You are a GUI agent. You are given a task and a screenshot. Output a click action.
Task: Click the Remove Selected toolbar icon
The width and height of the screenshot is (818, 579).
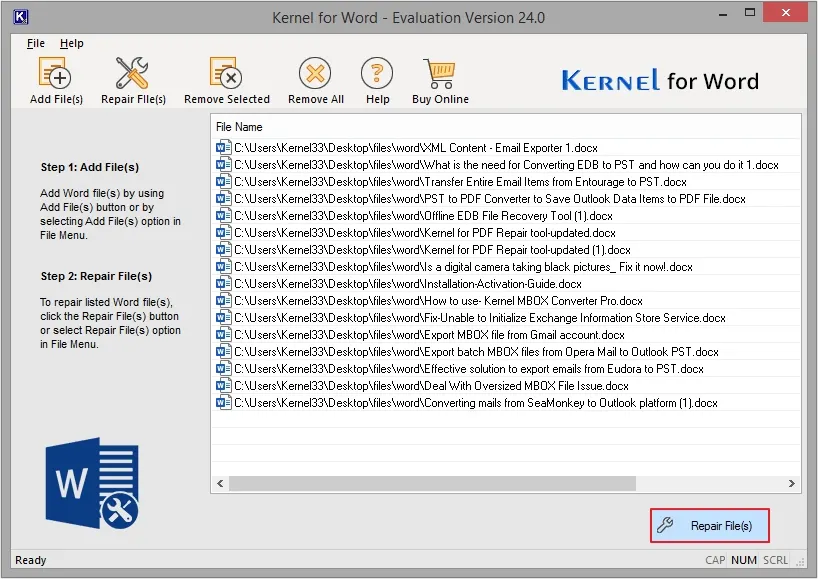226,73
